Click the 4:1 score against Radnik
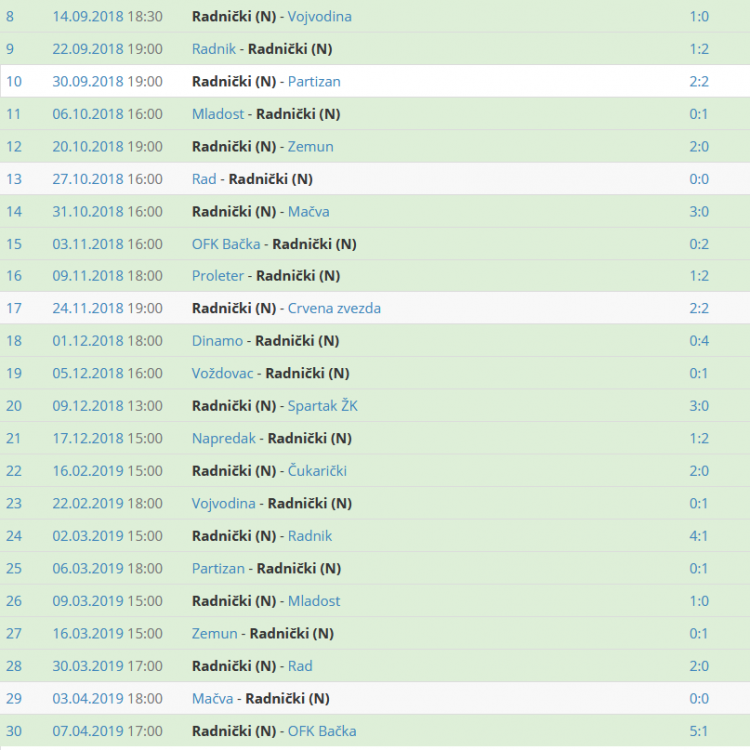The height and width of the screenshot is (750, 750). pyautogui.click(x=699, y=536)
